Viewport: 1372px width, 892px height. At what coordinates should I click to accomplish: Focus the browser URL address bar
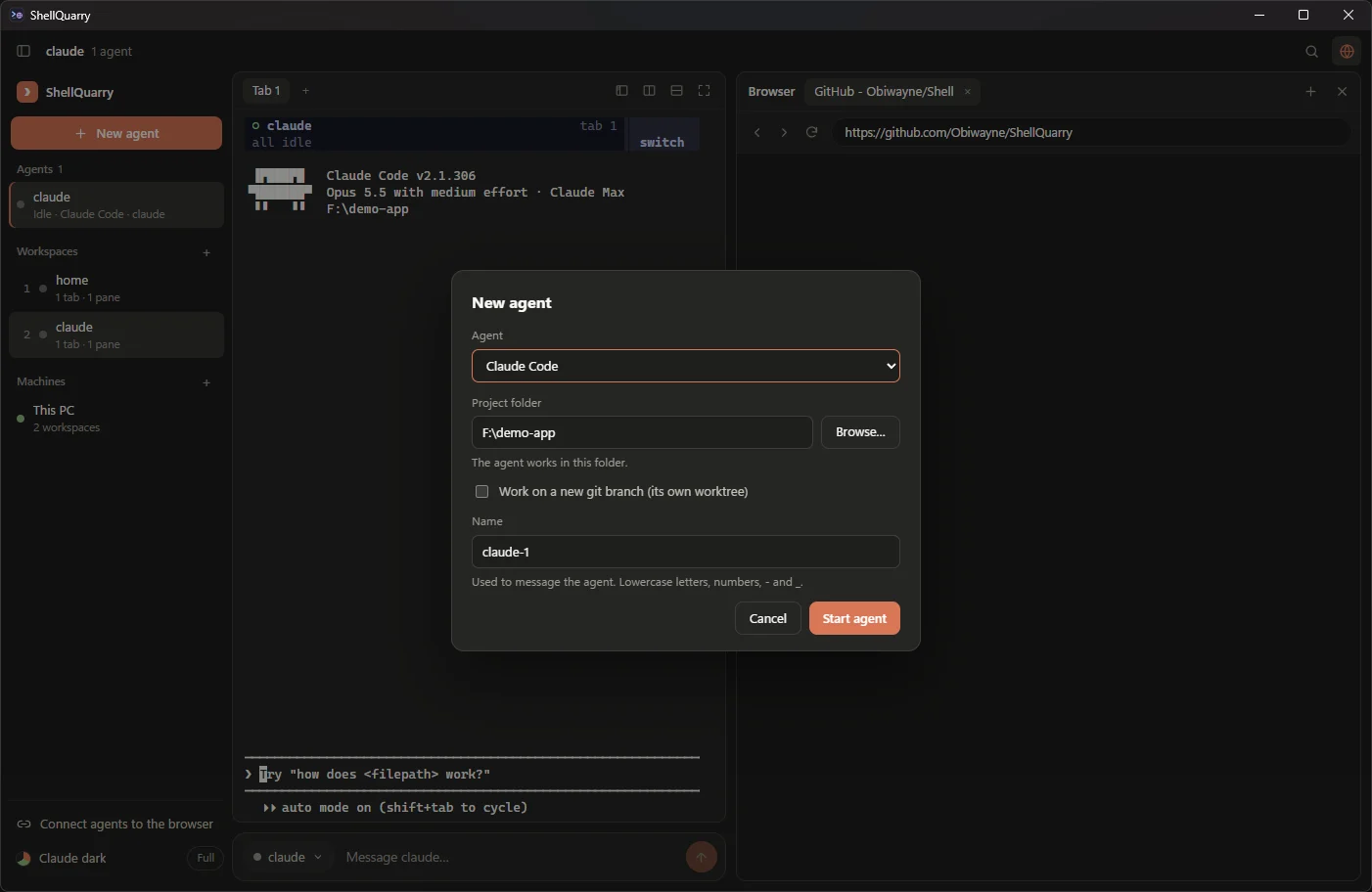point(1091,132)
